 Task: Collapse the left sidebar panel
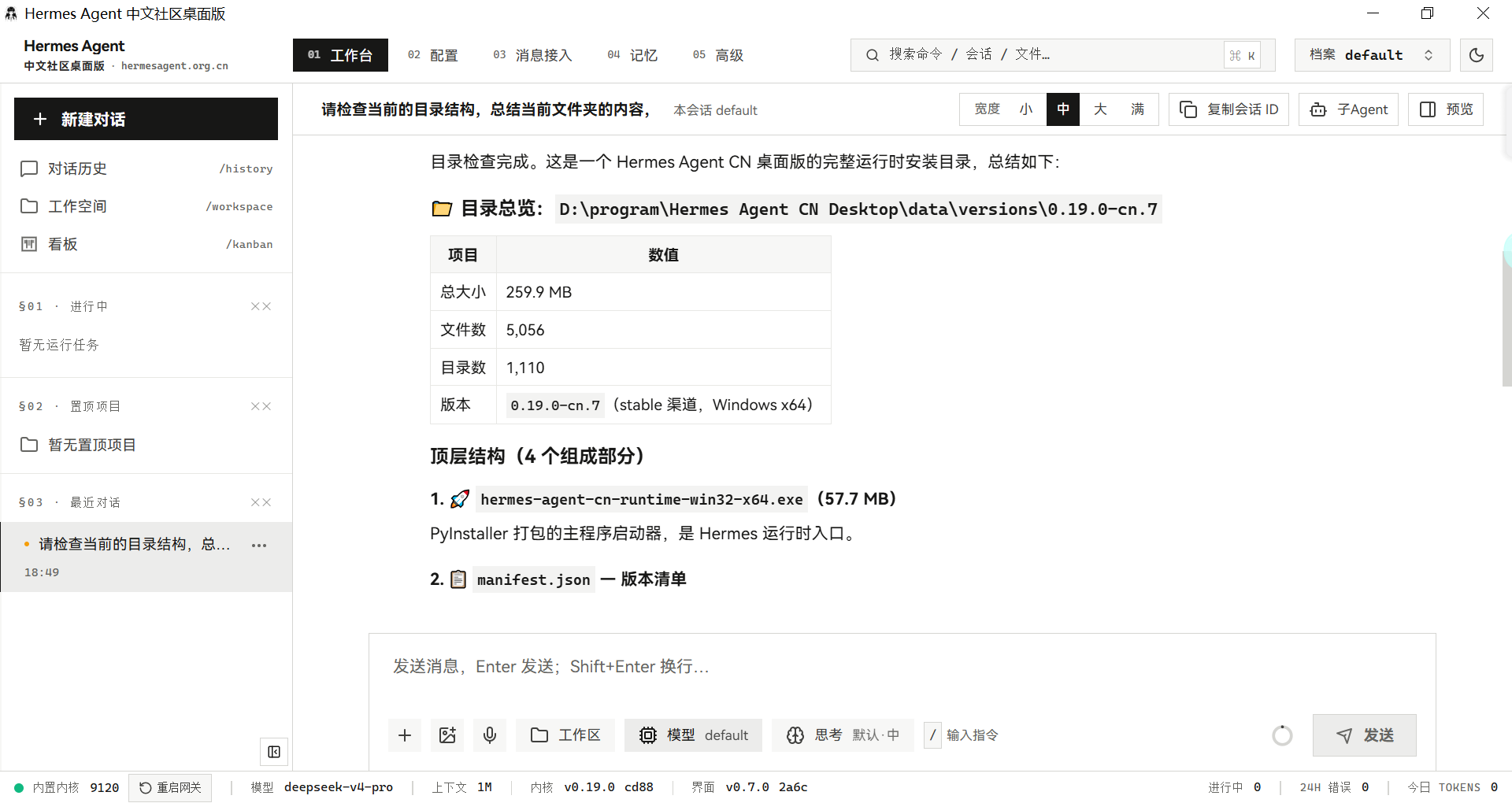[x=274, y=752]
